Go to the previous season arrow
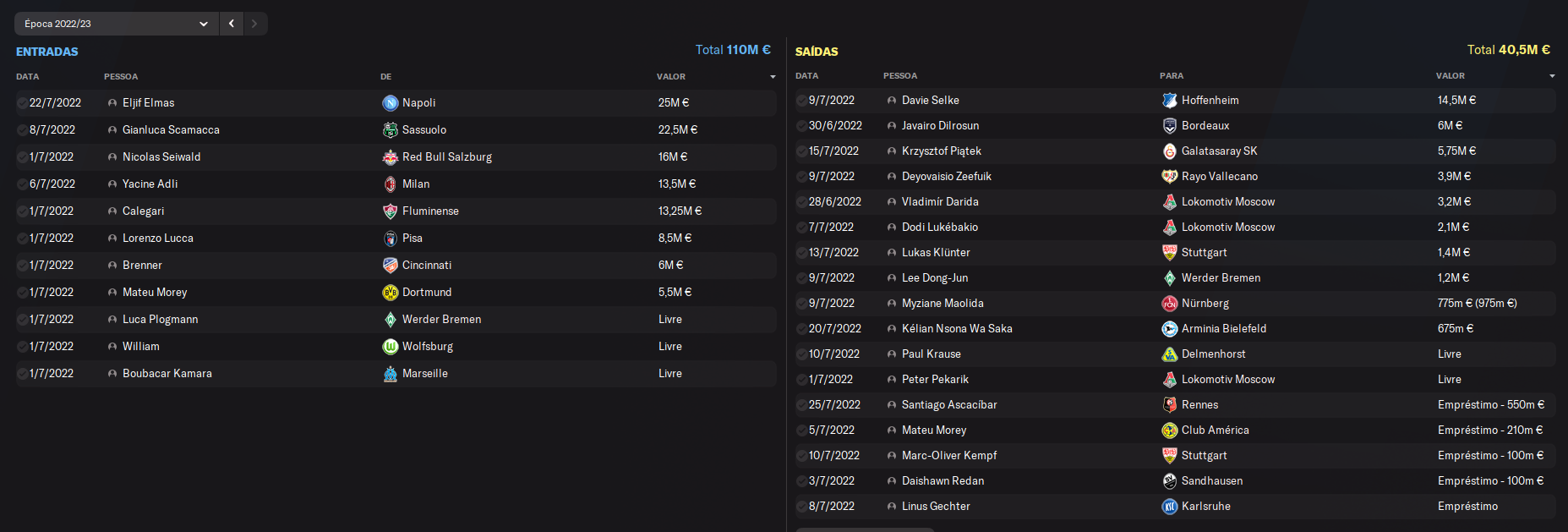The height and width of the screenshot is (532, 1568). point(232,24)
